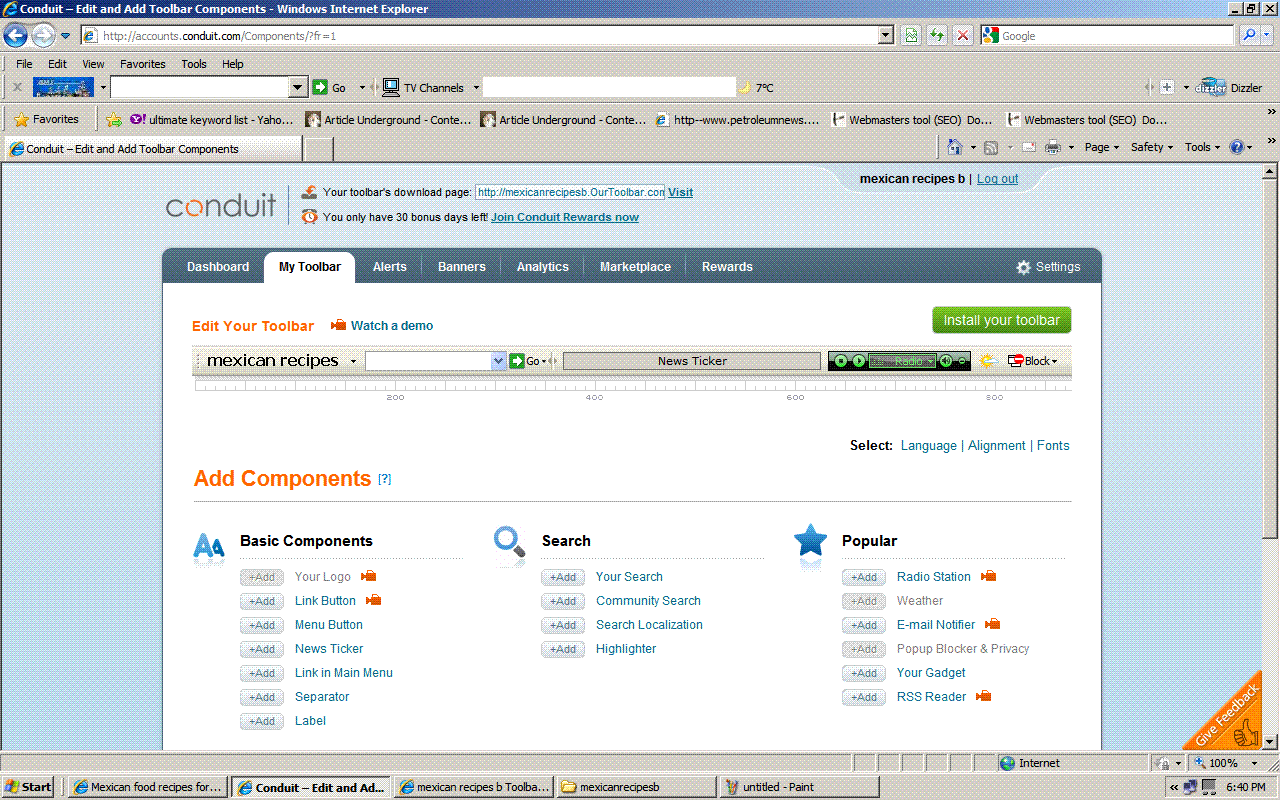This screenshot has height=800, width=1280.
Task: Click the TV Channels monitor icon
Action: (391, 87)
